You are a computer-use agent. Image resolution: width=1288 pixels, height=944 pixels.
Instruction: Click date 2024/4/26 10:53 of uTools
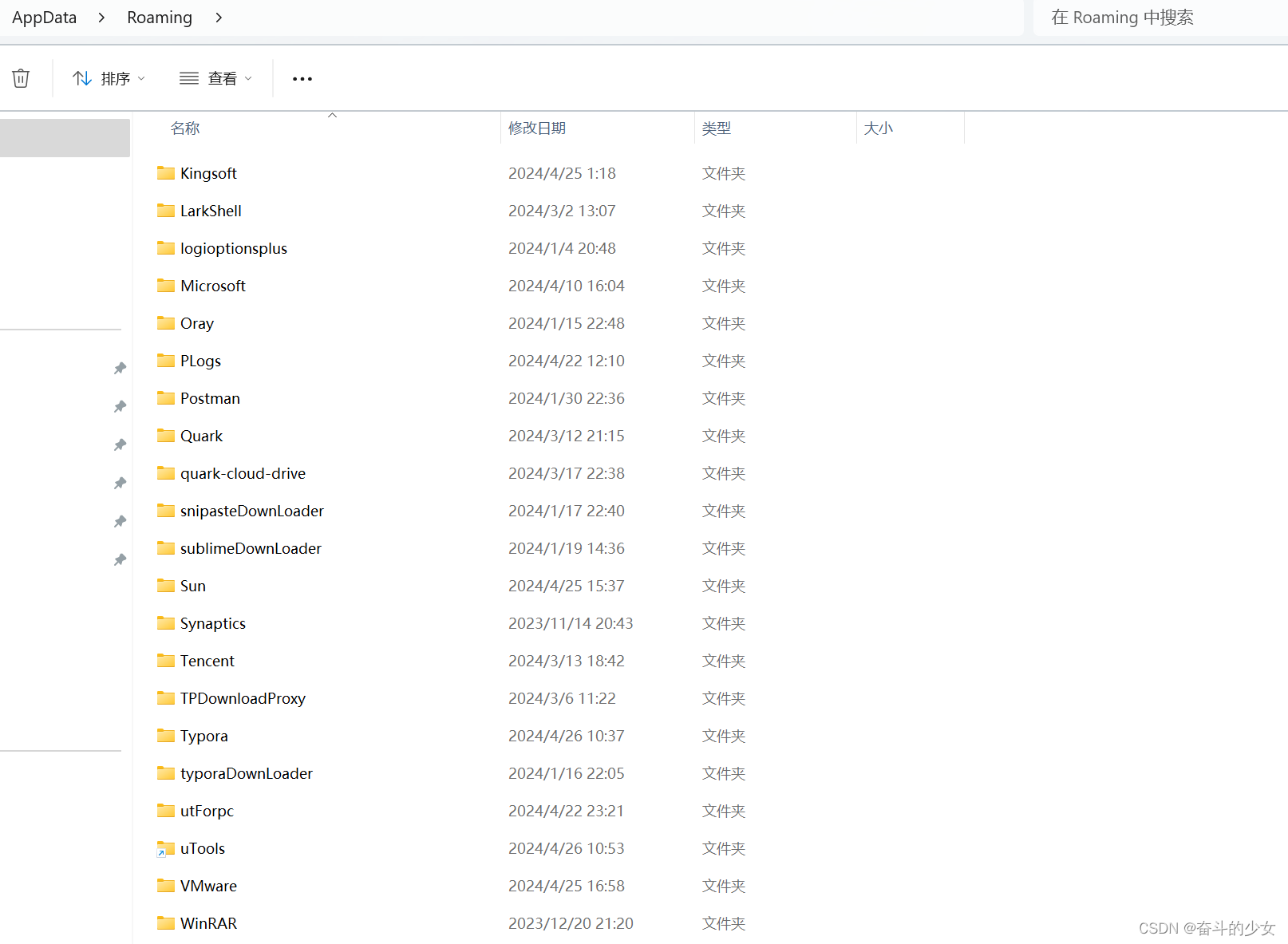[x=567, y=848]
